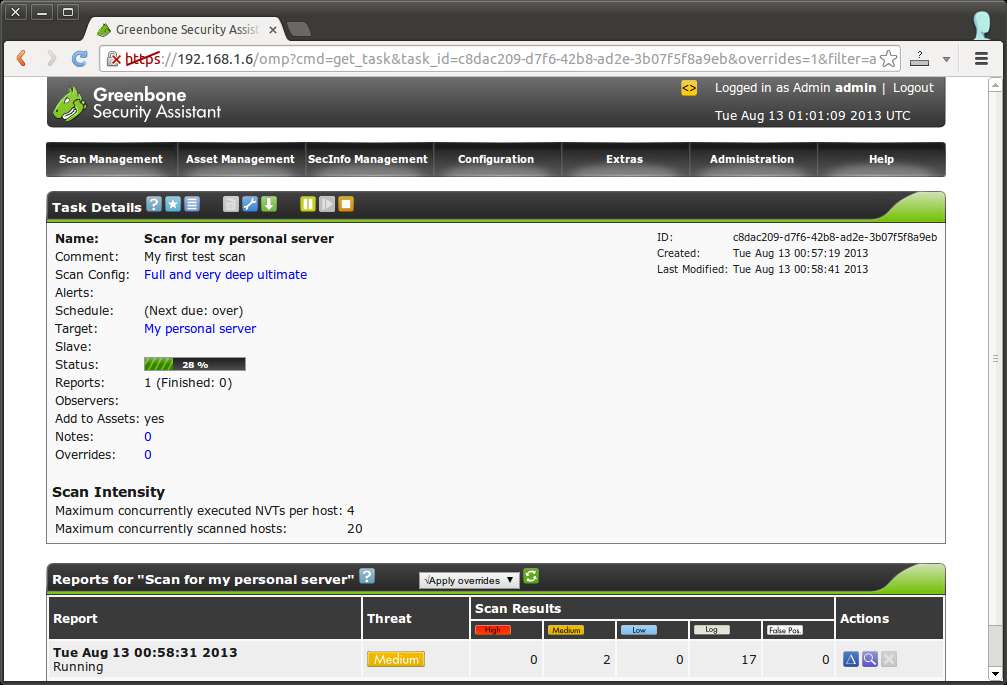Click the star New Task icon

pos(173,204)
